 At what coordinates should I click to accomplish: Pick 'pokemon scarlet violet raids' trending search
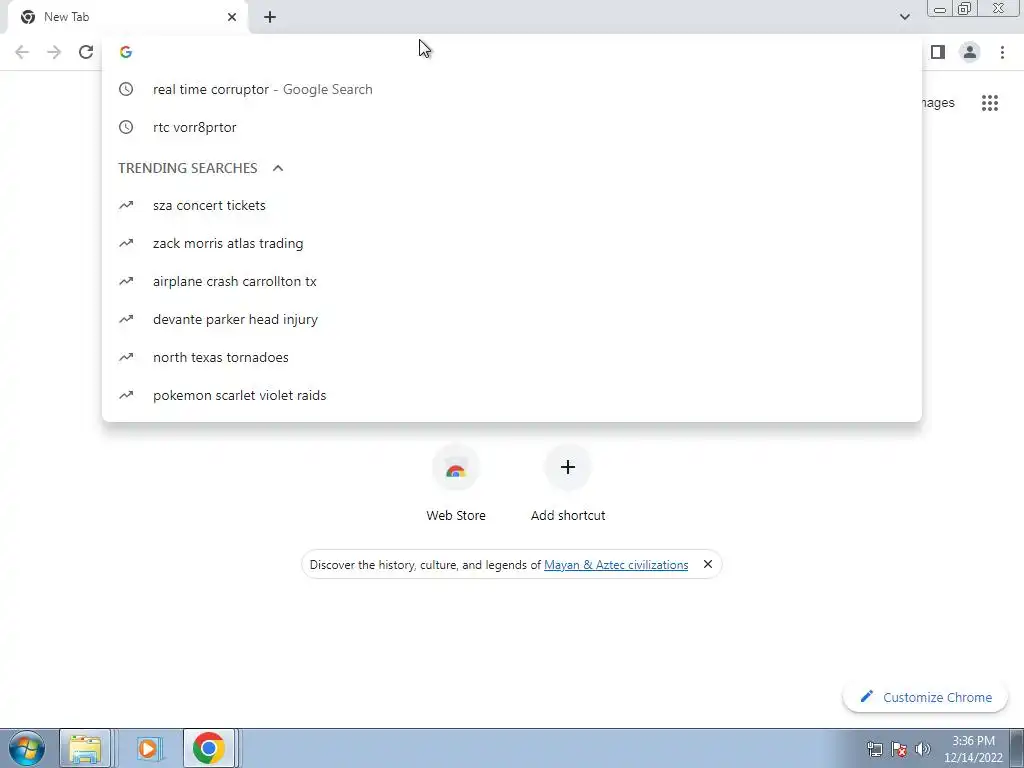(512, 395)
